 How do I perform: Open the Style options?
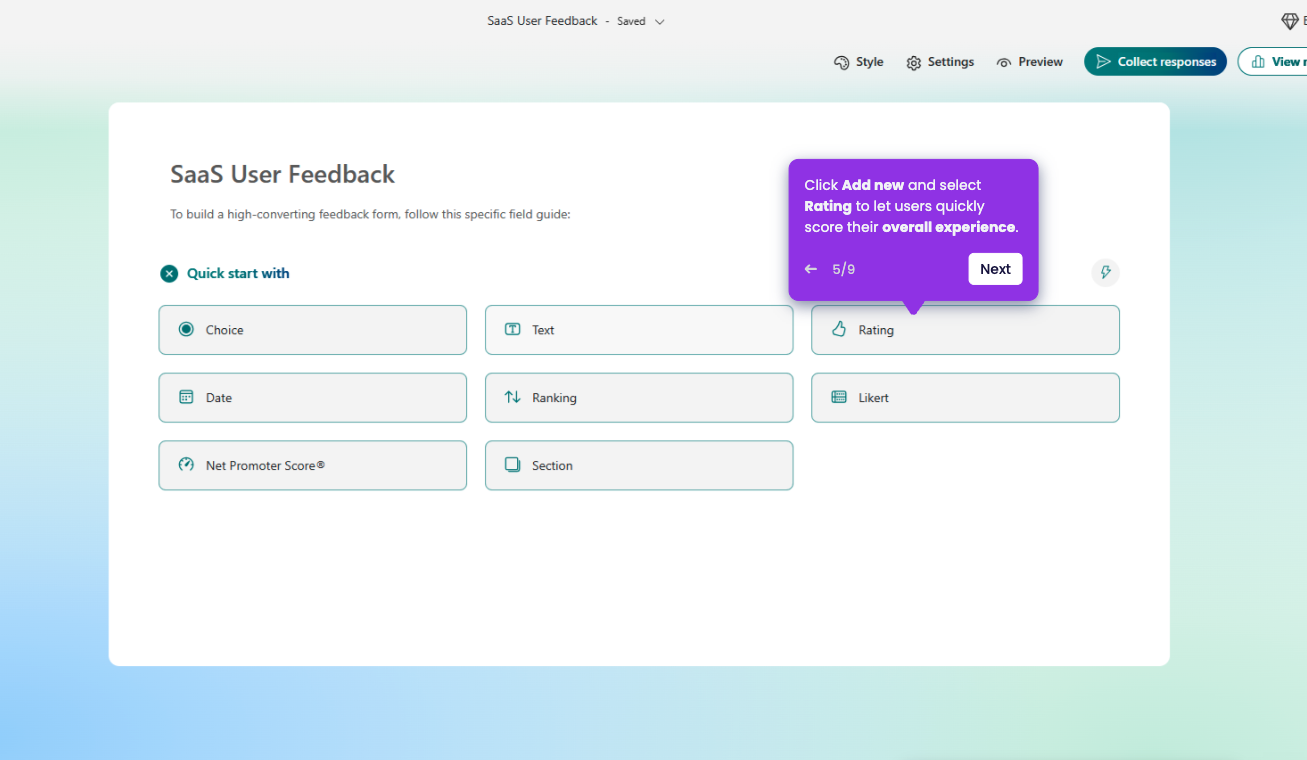click(858, 62)
